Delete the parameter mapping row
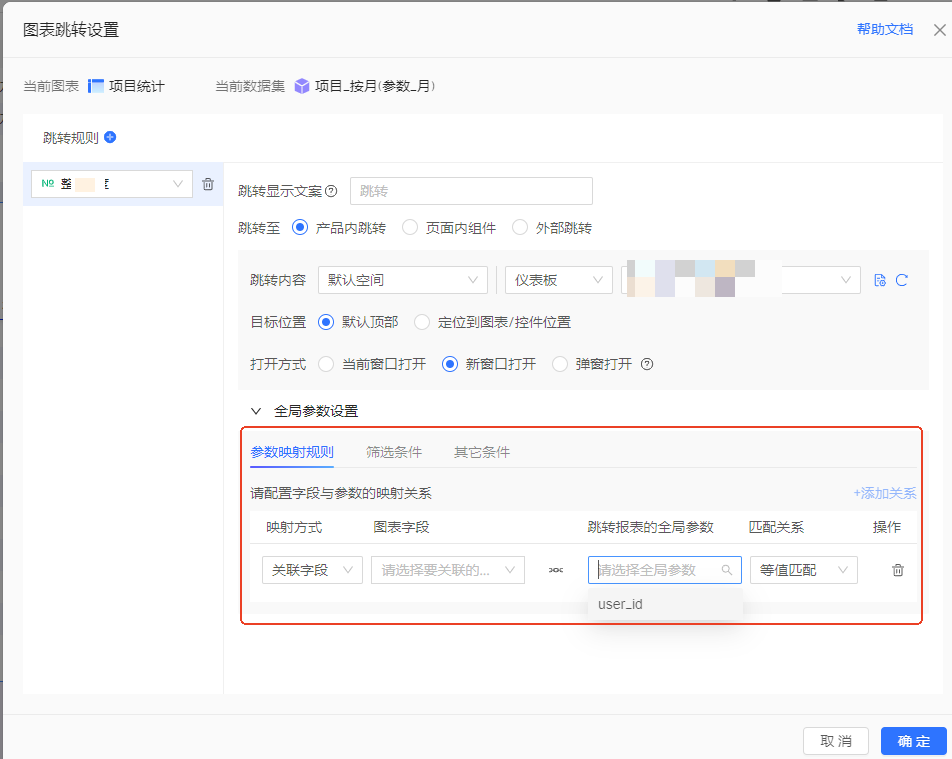This screenshot has height=759, width=952. [x=897, y=570]
